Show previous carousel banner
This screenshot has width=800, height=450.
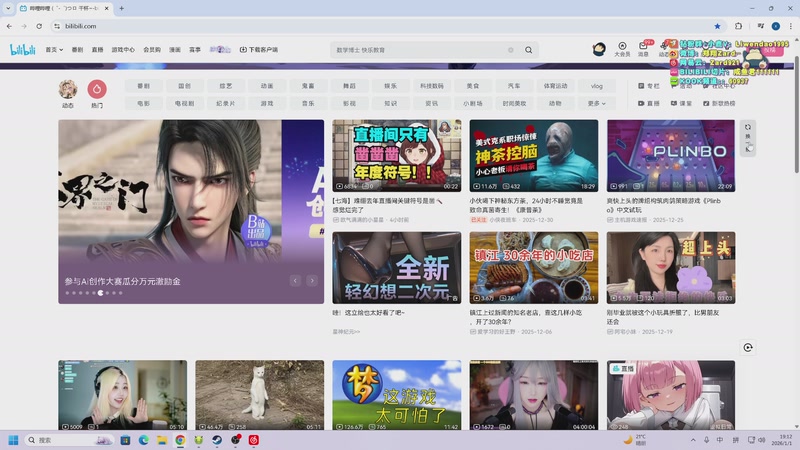point(295,281)
